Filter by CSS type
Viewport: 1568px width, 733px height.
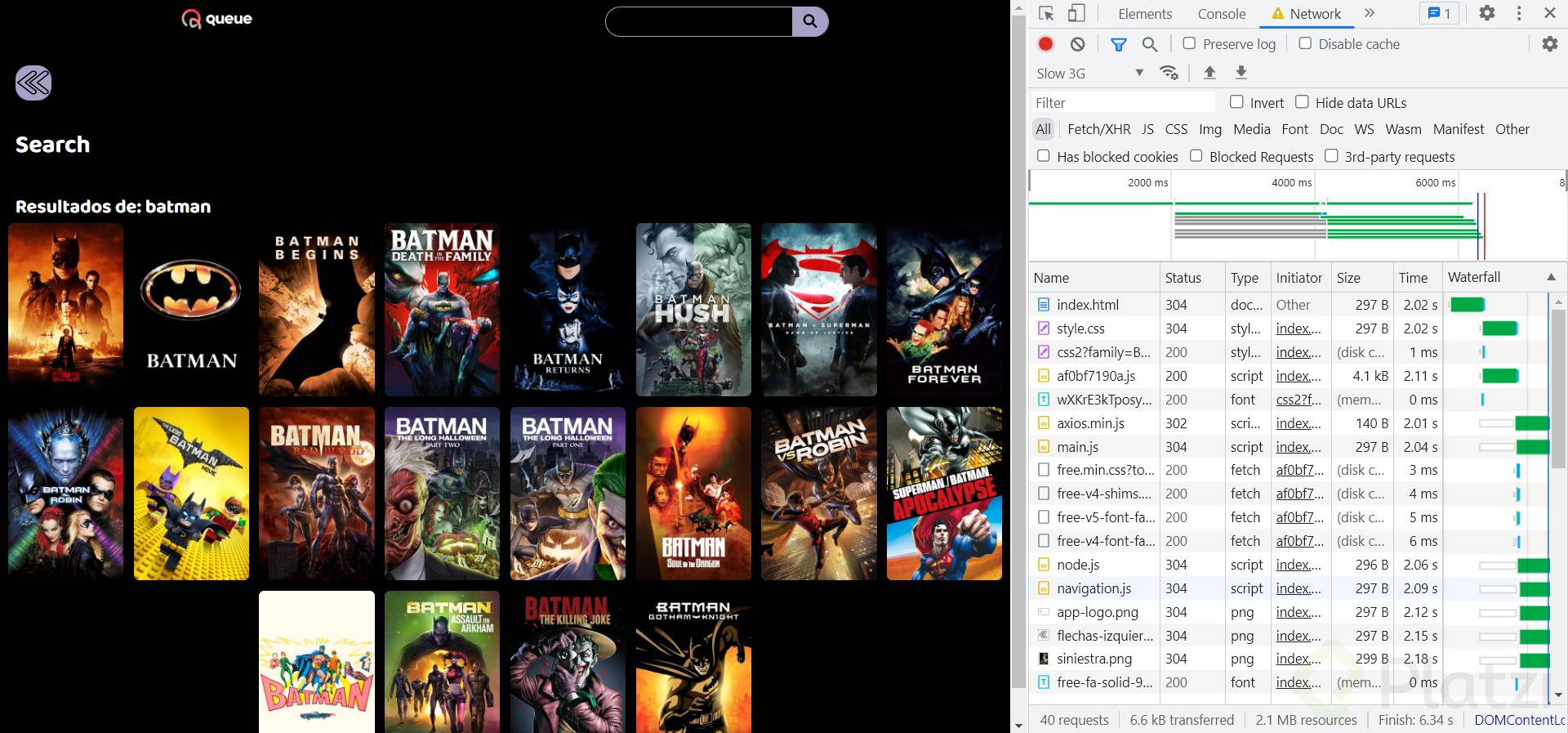pos(1176,129)
